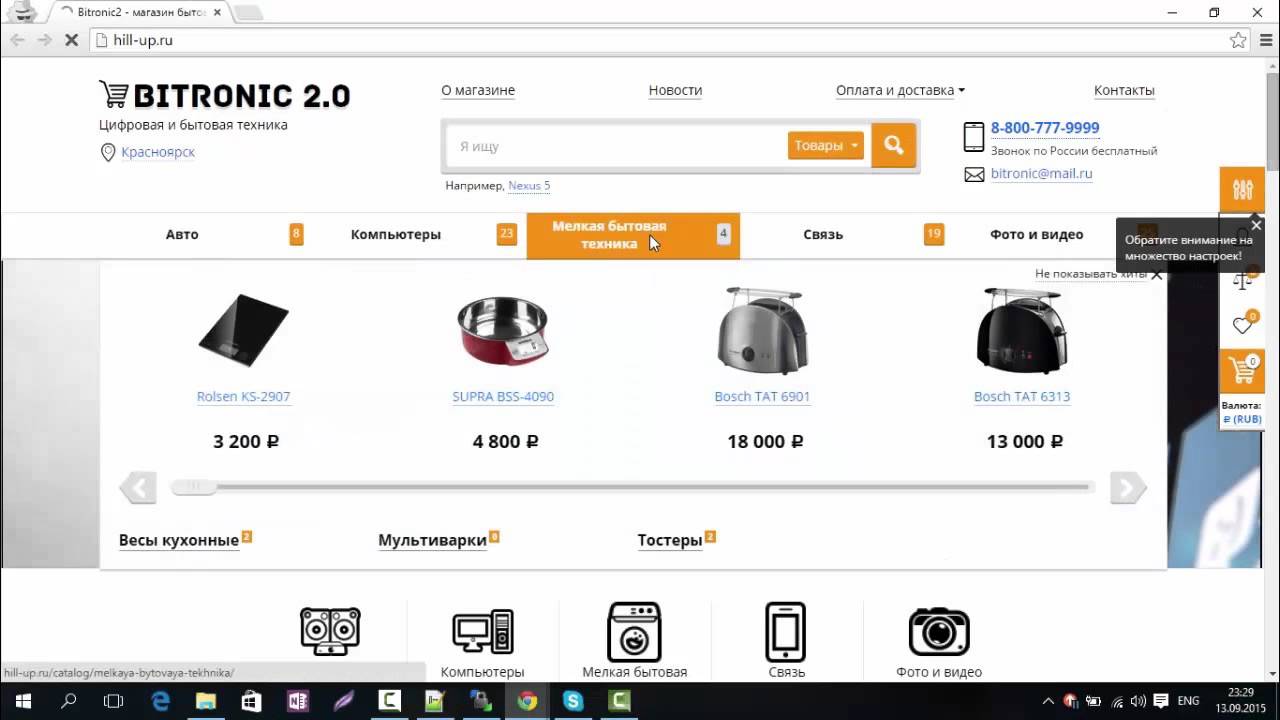
Task: Open Весы кухонные subcategory
Action: 179,540
